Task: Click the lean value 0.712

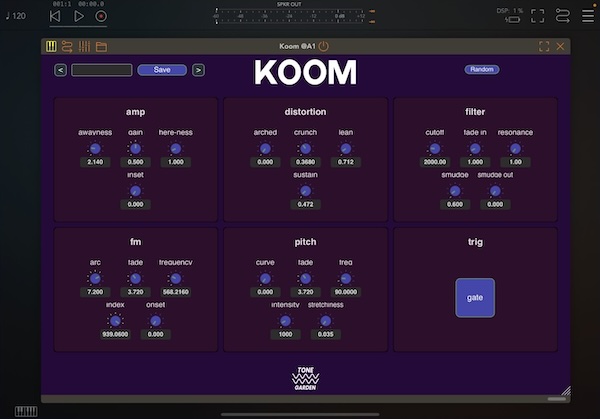Action: click(x=346, y=162)
